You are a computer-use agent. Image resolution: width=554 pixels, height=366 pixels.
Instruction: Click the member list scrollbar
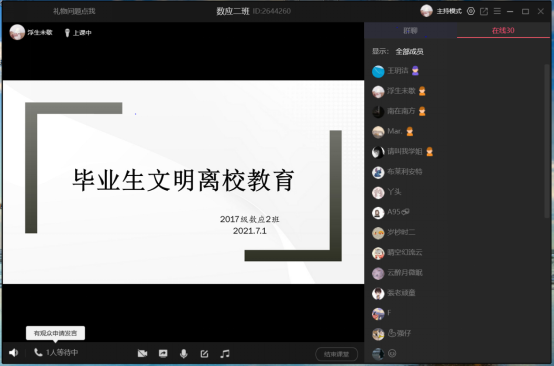click(547, 141)
